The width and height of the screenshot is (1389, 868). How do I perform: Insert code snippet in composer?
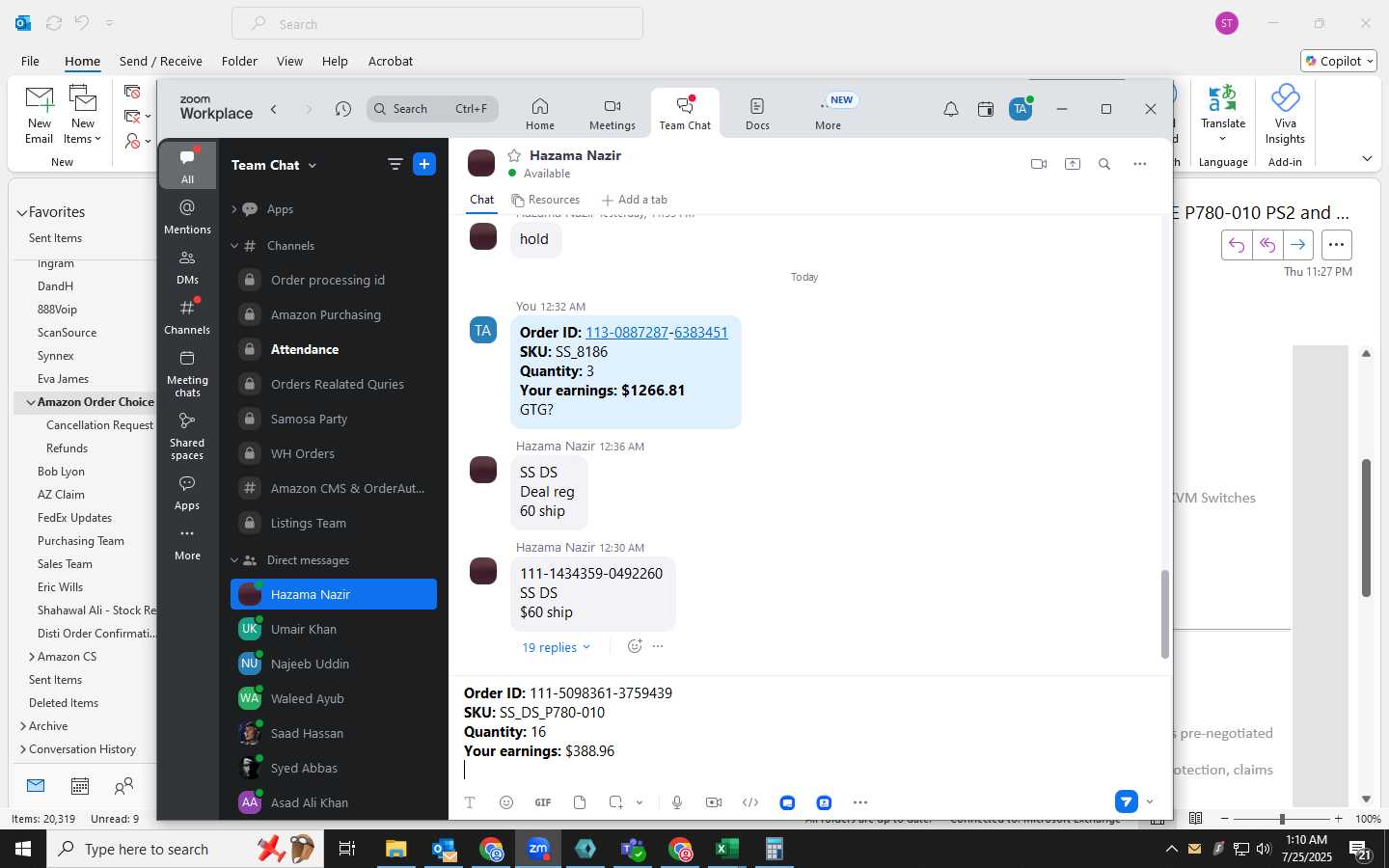click(750, 802)
